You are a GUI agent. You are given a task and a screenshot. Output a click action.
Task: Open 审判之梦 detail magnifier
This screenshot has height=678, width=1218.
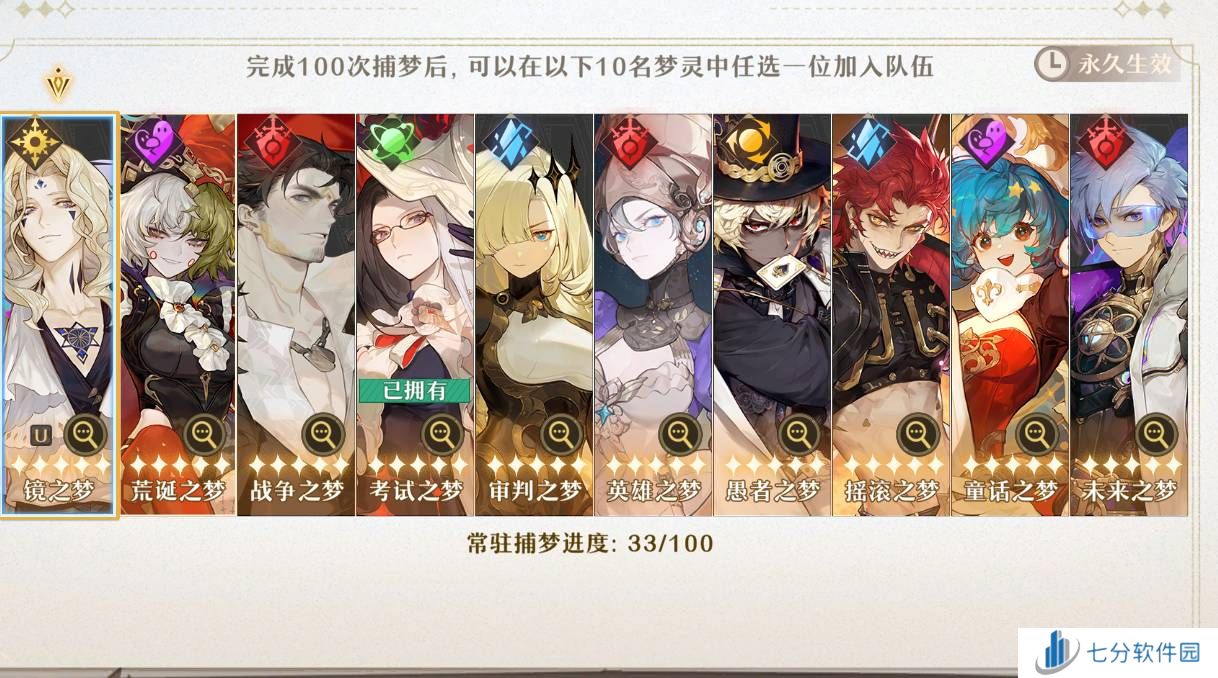(x=561, y=434)
